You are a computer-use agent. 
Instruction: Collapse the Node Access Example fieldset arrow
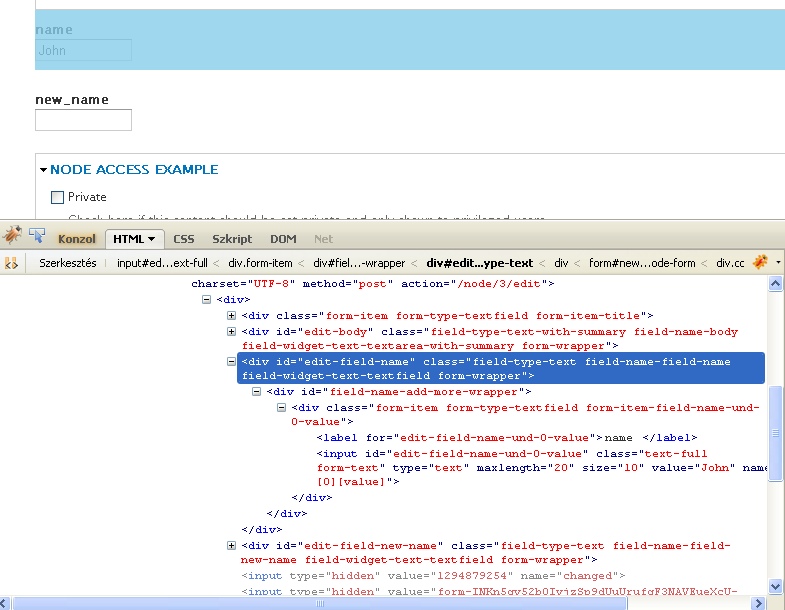44,170
